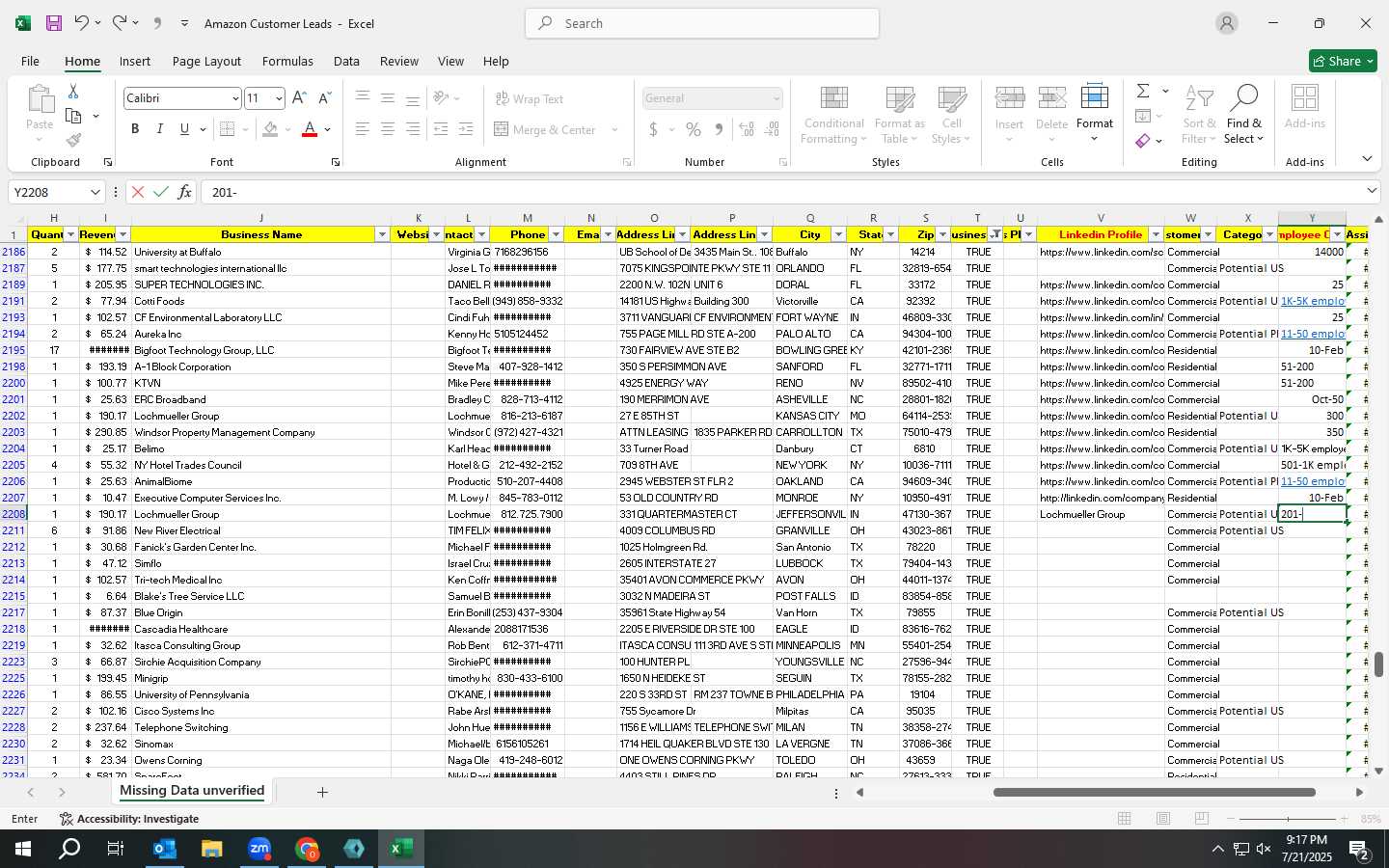The image size is (1389, 868).
Task: Click the Accounting dollar format icon
Action: [653, 129]
